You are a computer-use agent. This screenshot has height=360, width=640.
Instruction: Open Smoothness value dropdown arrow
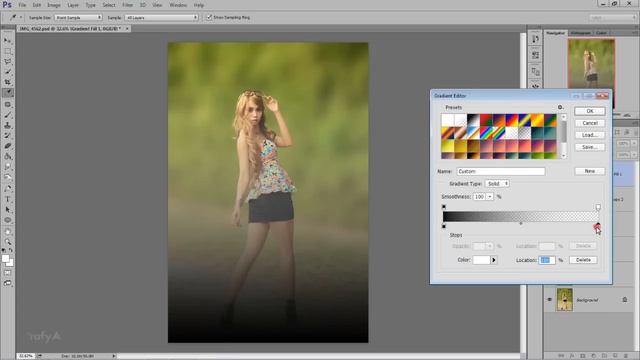point(490,197)
